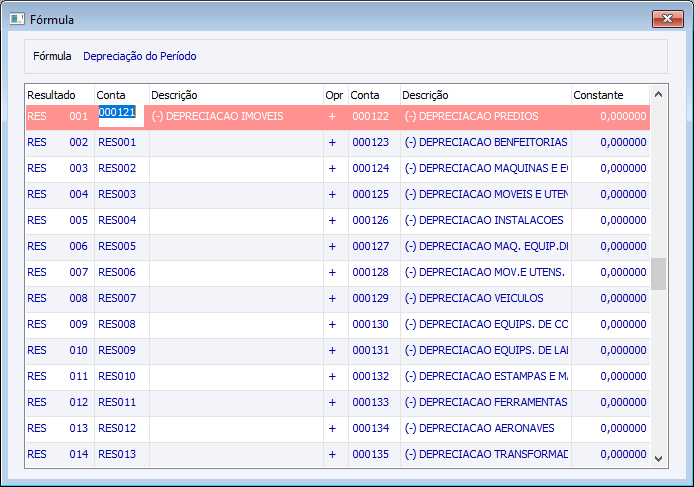This screenshot has height=487, width=694.
Task: Select the (-) DEPRECIACAO FERRAMENTAS cell
Action: pos(486,402)
